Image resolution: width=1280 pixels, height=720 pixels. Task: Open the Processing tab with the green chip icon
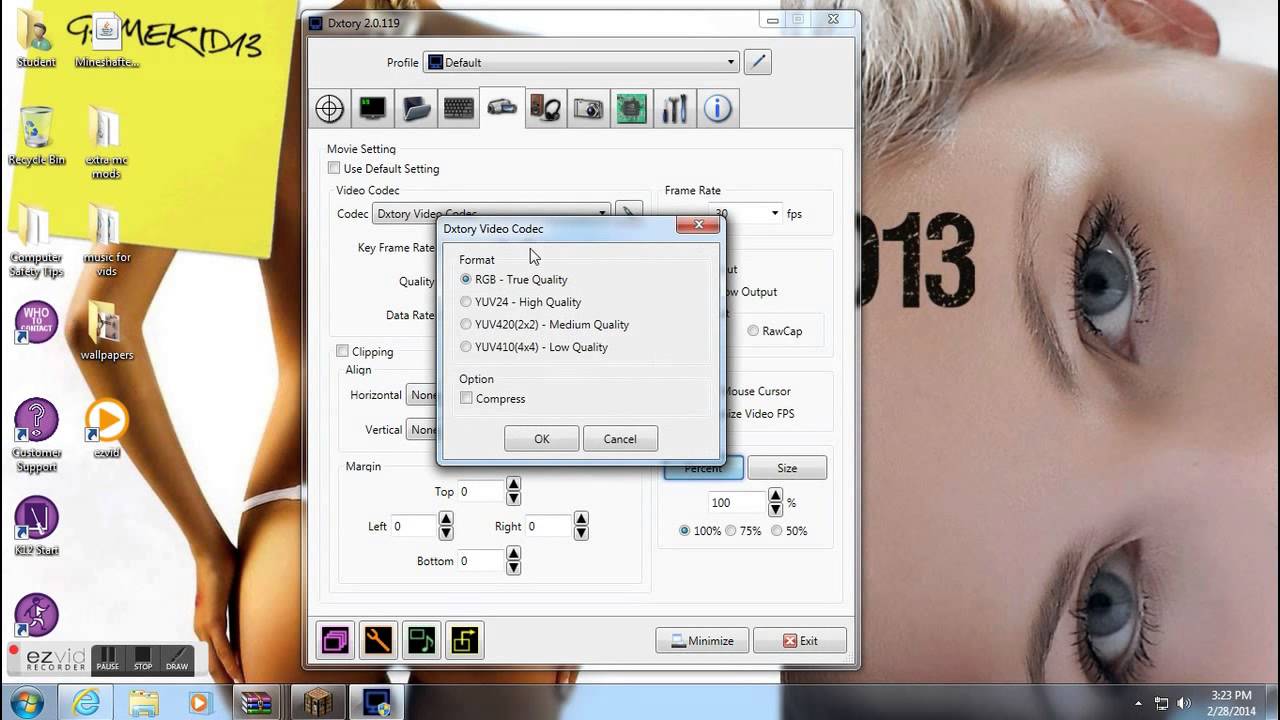pos(632,108)
